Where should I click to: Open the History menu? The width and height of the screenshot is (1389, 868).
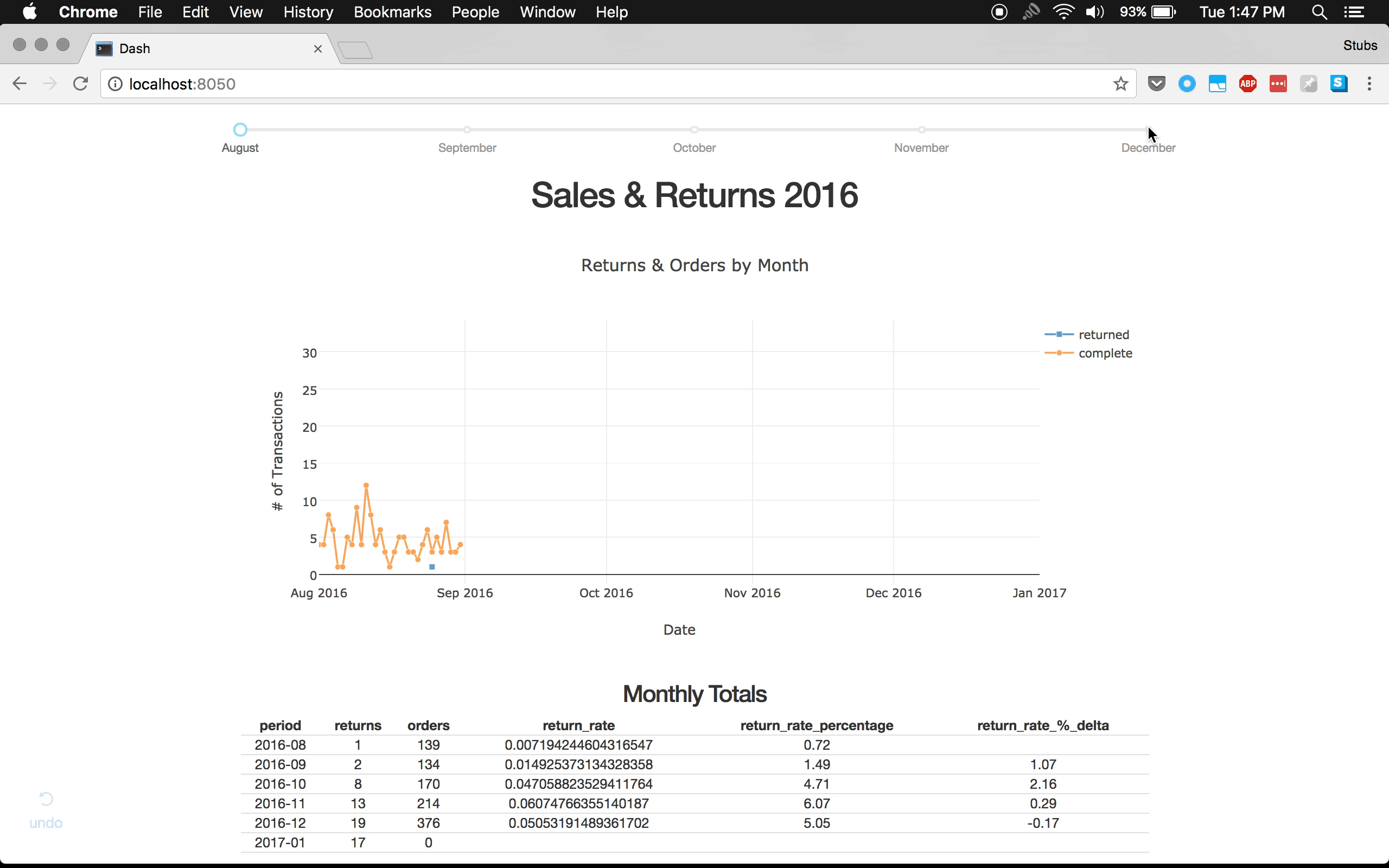pos(308,12)
